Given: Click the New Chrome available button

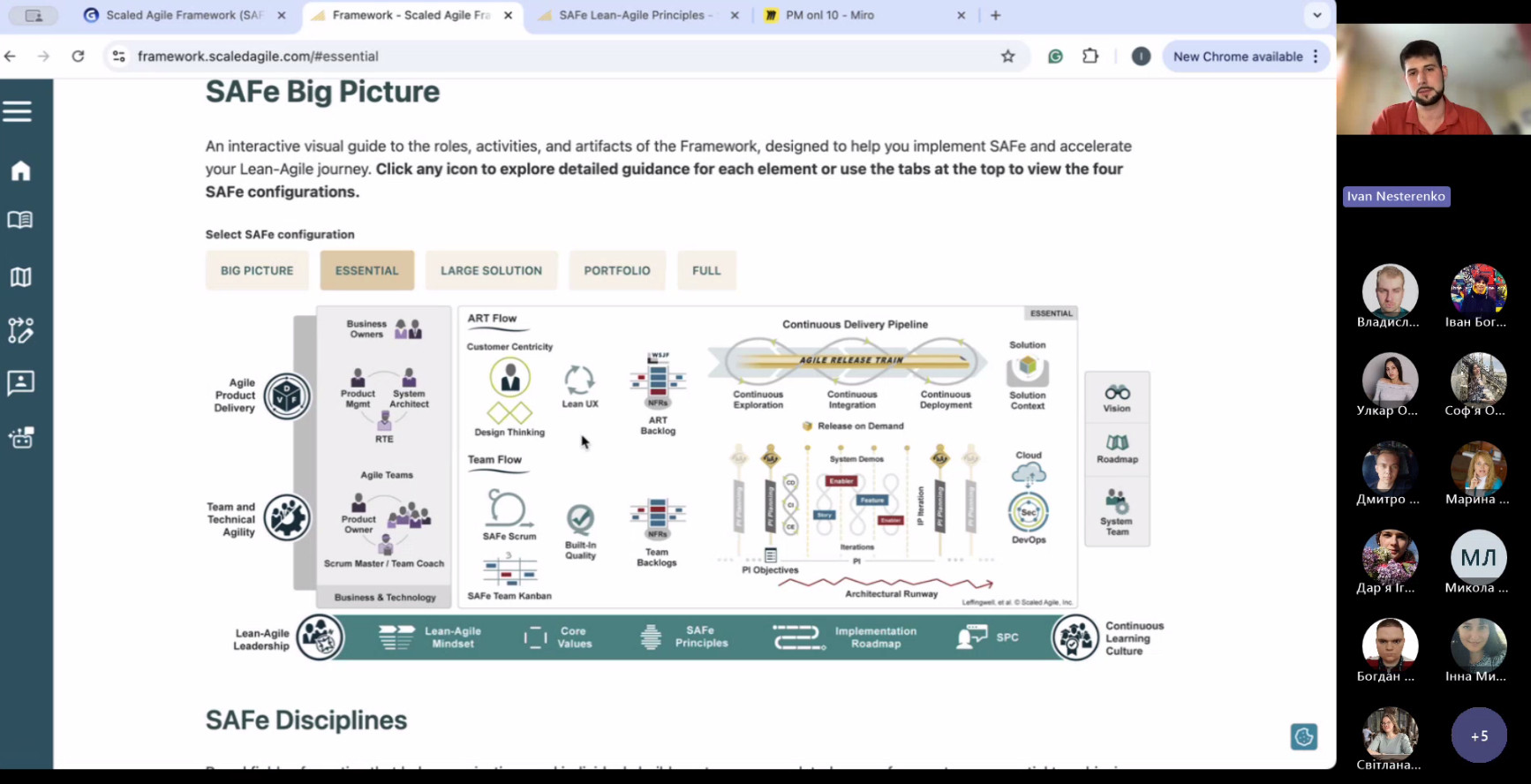Looking at the screenshot, I should [x=1237, y=57].
